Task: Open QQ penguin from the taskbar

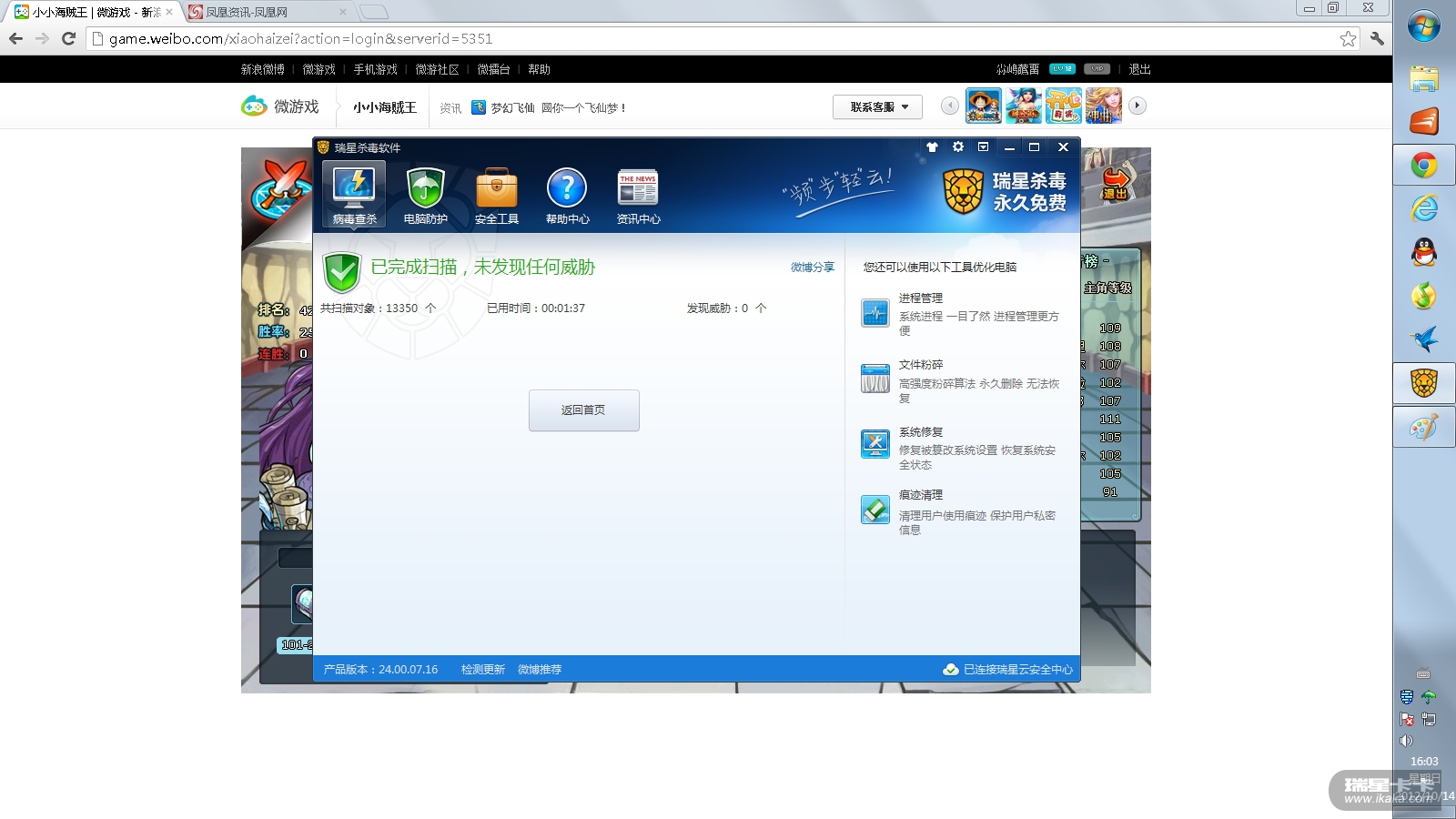Action: (x=1424, y=252)
